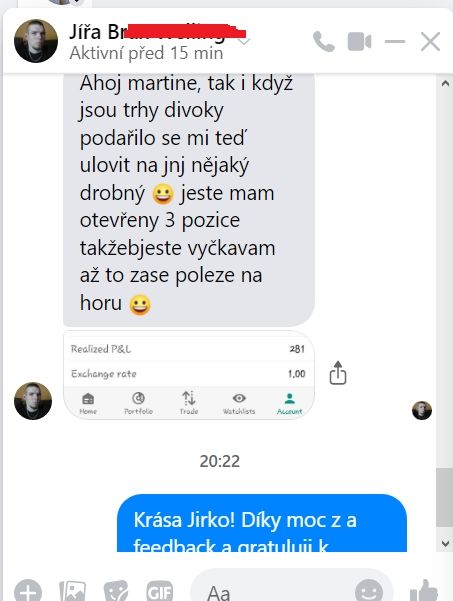Focus the Aa message input field
This screenshot has height=601, width=453.
(x=274, y=591)
